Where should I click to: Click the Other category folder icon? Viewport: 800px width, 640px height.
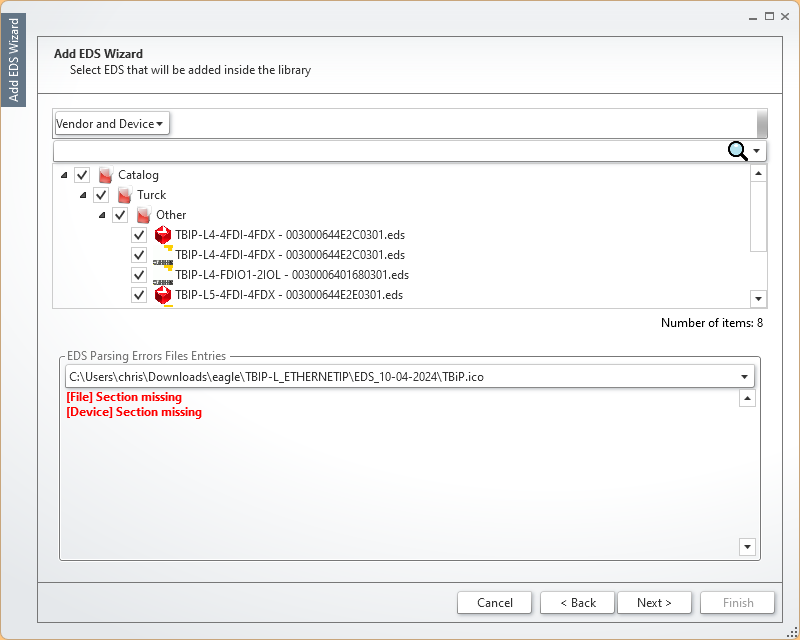[143, 215]
